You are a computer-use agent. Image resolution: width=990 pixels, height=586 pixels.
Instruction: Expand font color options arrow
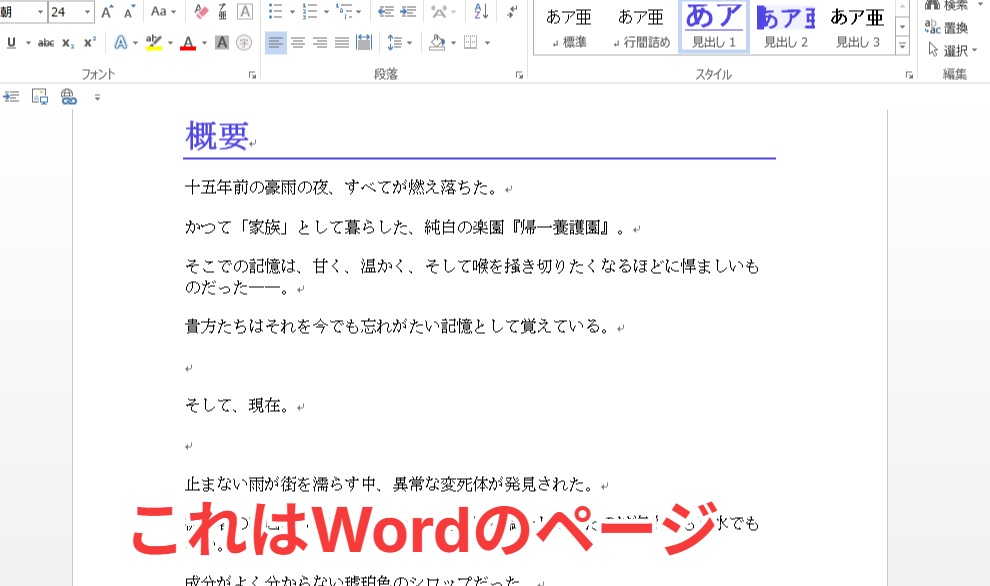click(204, 43)
